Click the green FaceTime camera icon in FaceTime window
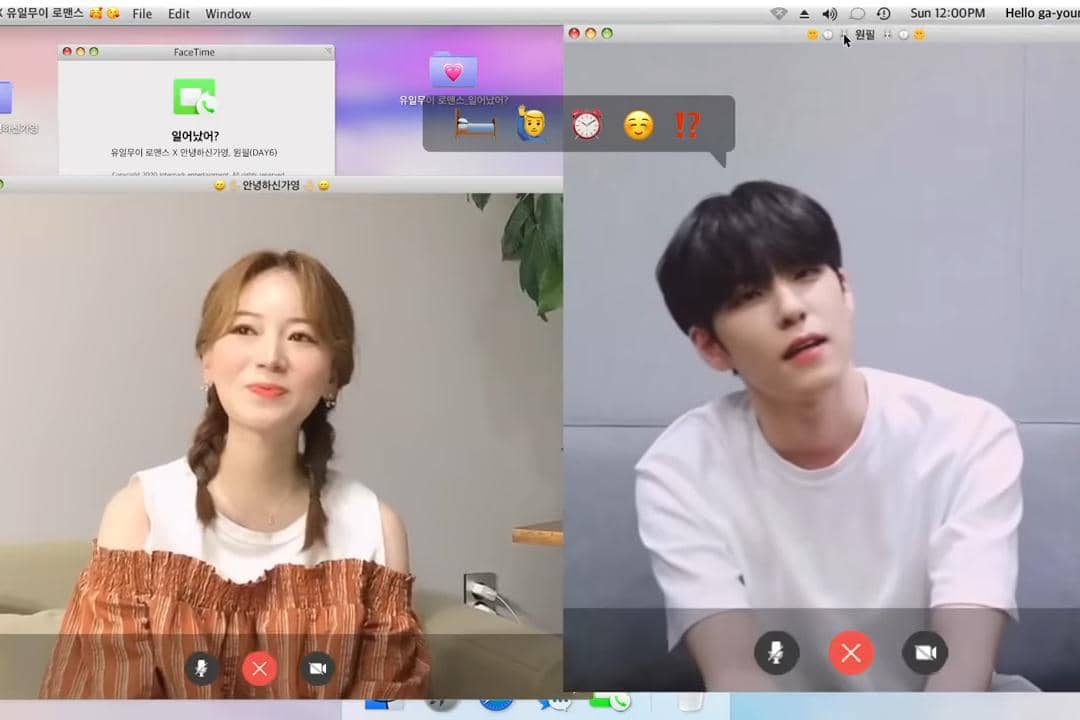Viewport: 1080px width, 720px height. 194,96
